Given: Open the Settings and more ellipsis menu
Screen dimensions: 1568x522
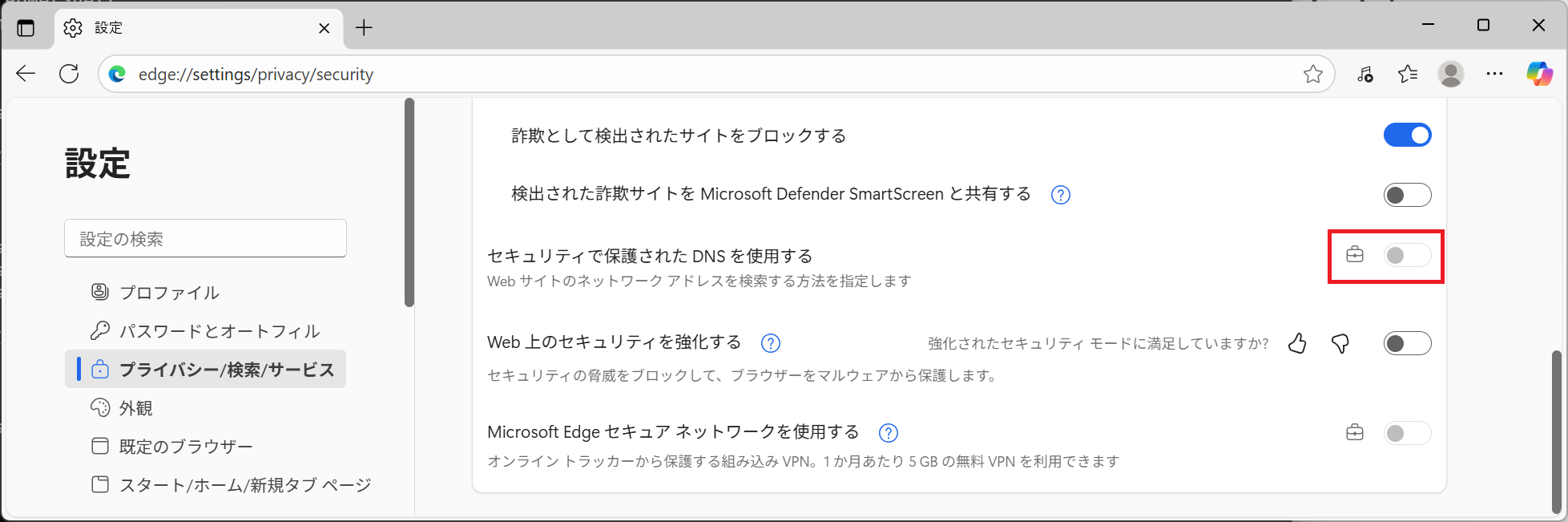Looking at the screenshot, I should click(1494, 74).
